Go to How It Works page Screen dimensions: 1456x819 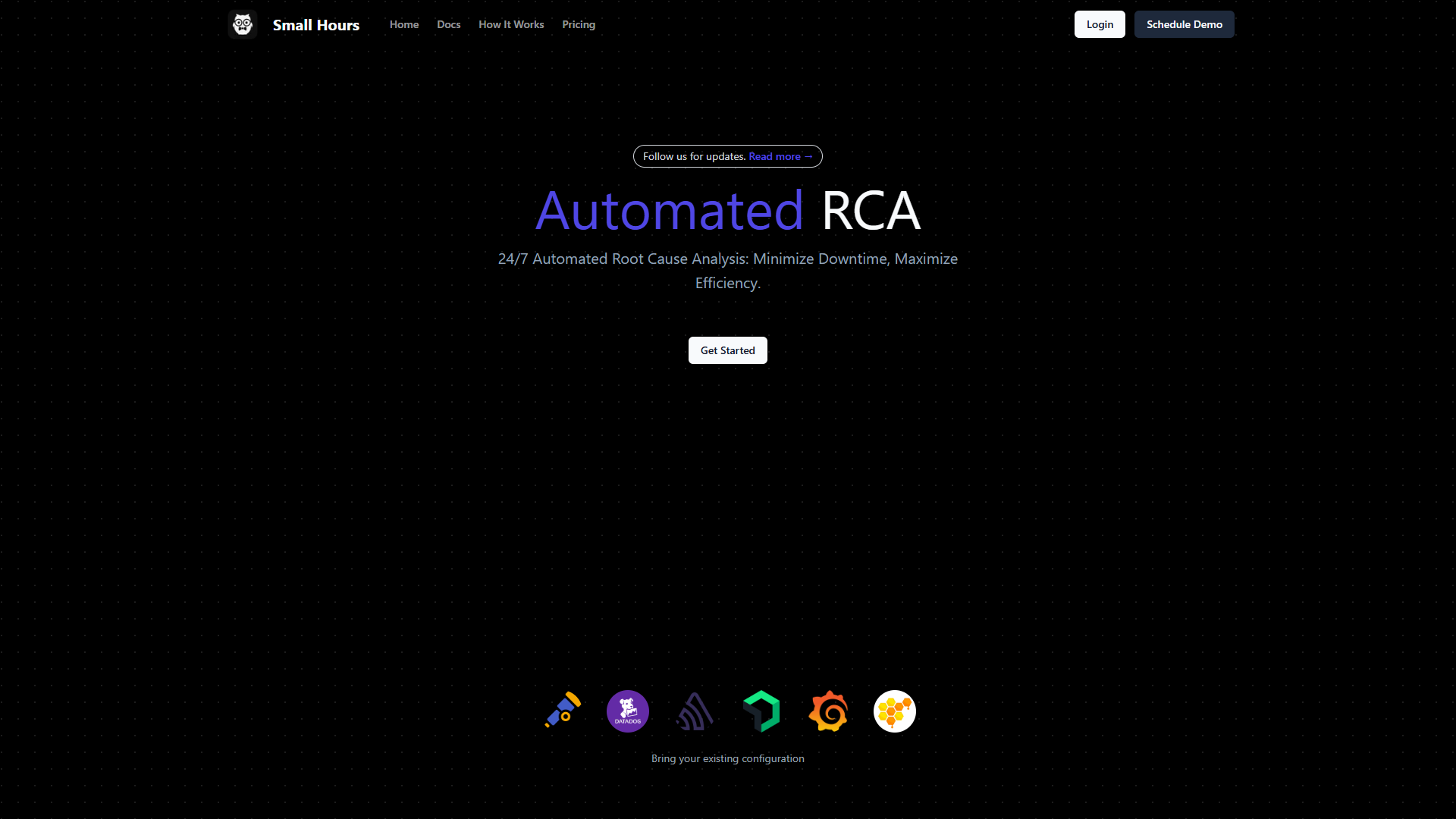click(x=511, y=24)
